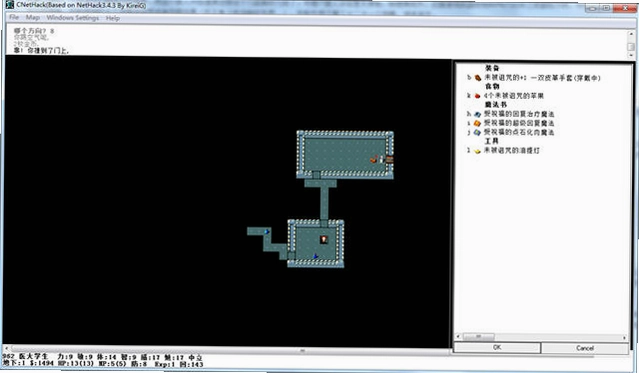Click the brown door tile on the upper room's right wall
Screen dimensions: 639x373
point(390,159)
